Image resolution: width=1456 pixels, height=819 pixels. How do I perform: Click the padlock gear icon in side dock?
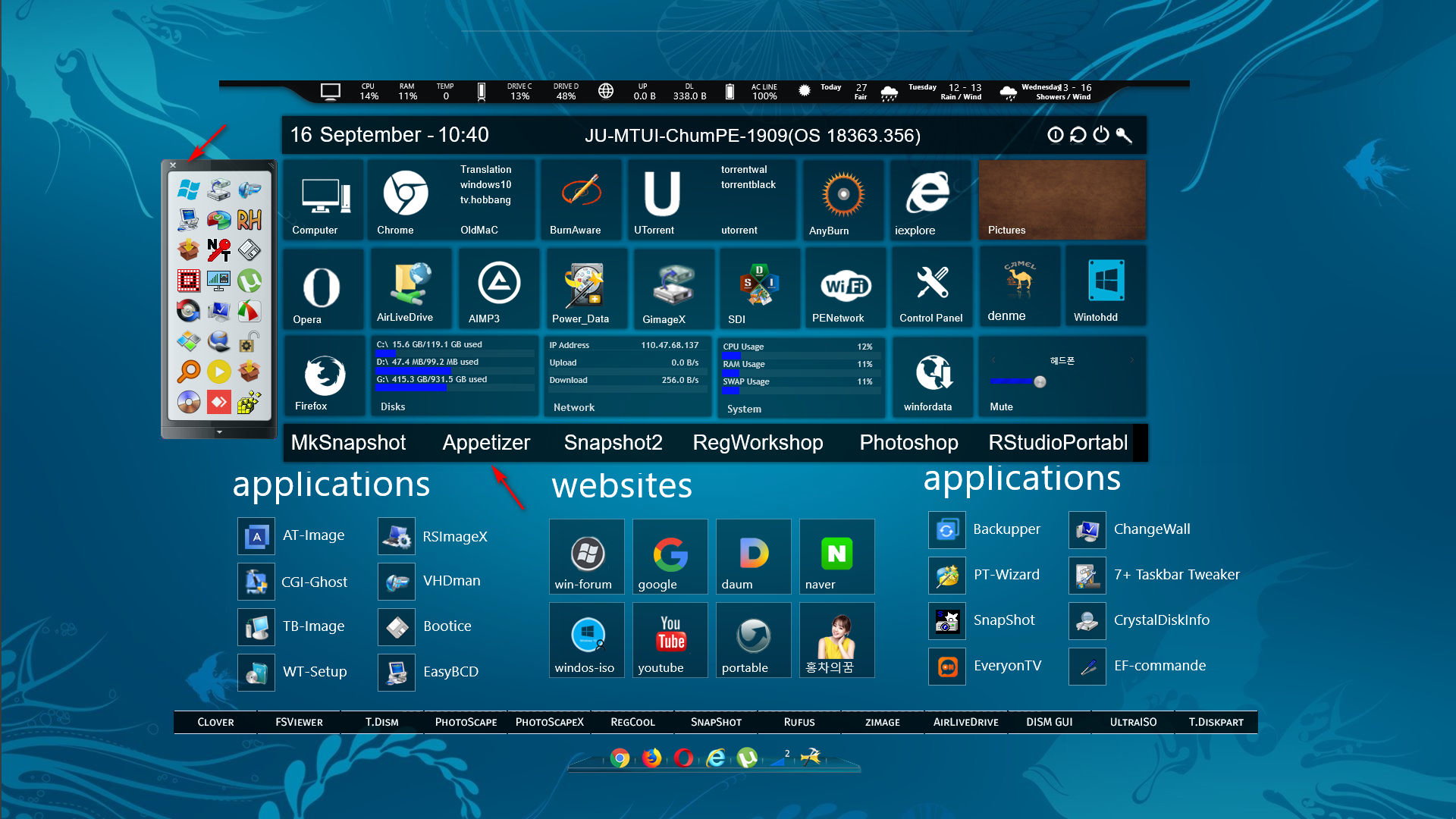click(249, 341)
